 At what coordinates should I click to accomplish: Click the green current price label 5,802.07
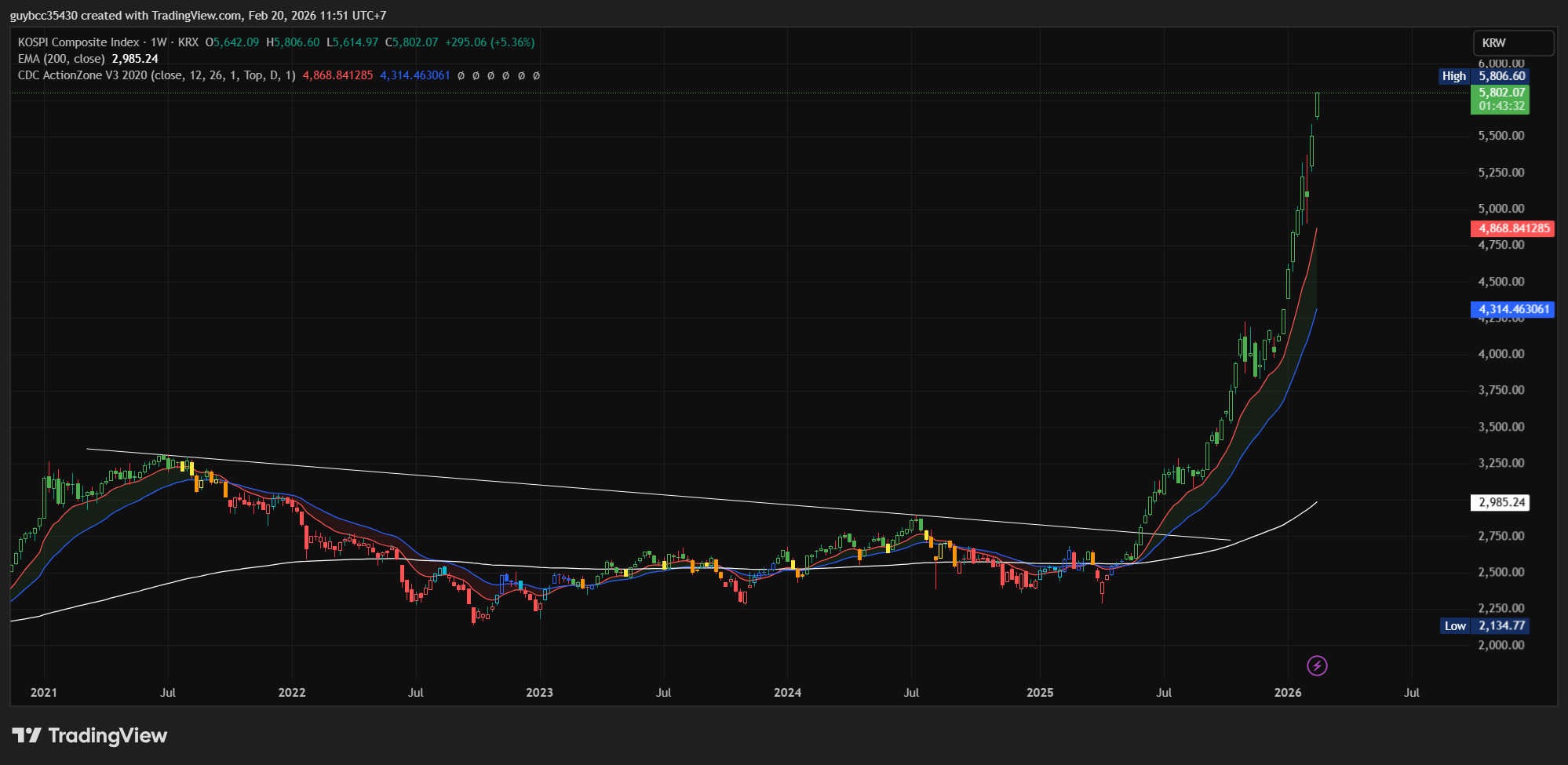click(x=1501, y=99)
